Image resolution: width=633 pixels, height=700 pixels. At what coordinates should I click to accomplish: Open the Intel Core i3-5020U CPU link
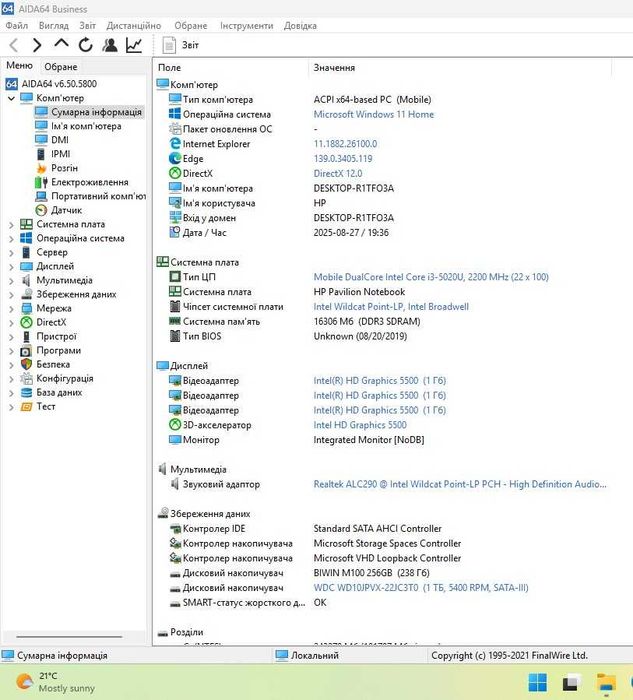pos(431,277)
